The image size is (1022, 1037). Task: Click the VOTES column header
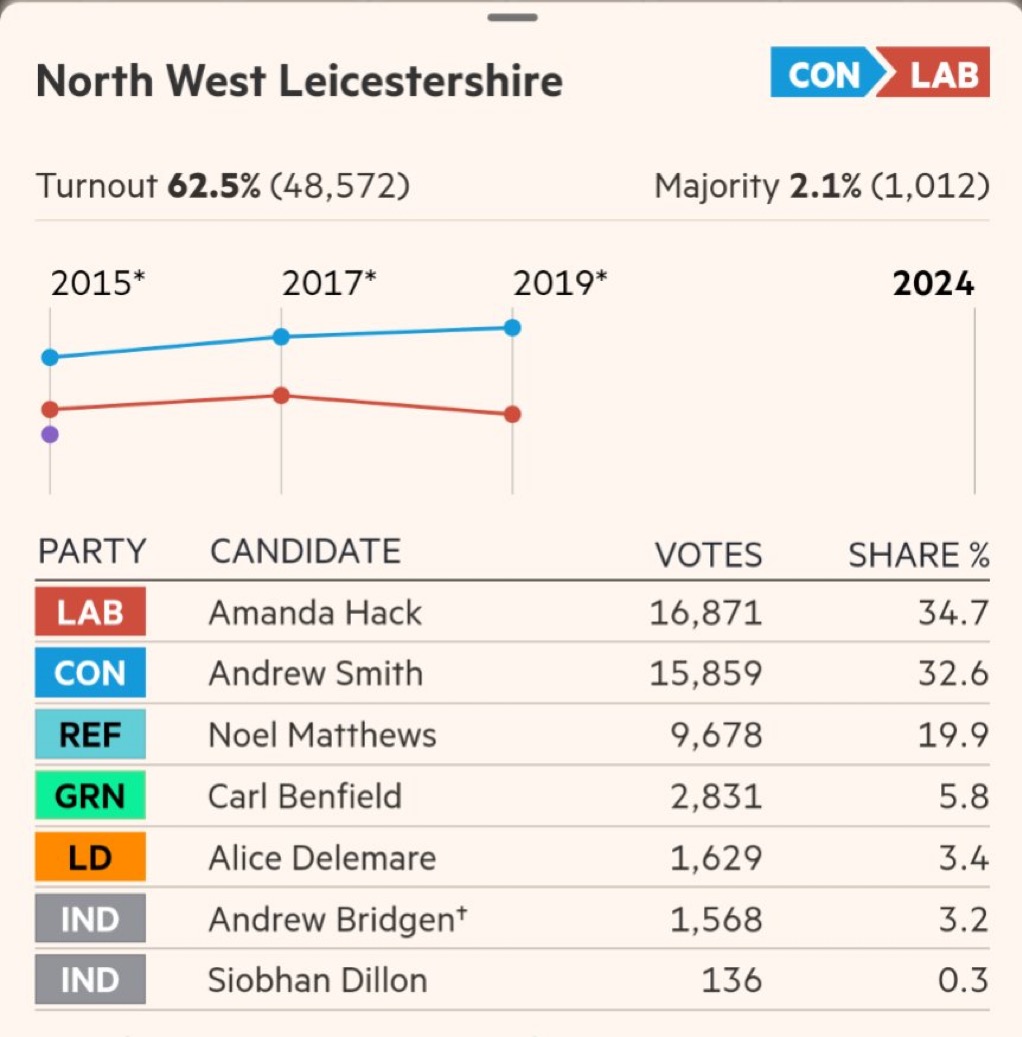(708, 554)
